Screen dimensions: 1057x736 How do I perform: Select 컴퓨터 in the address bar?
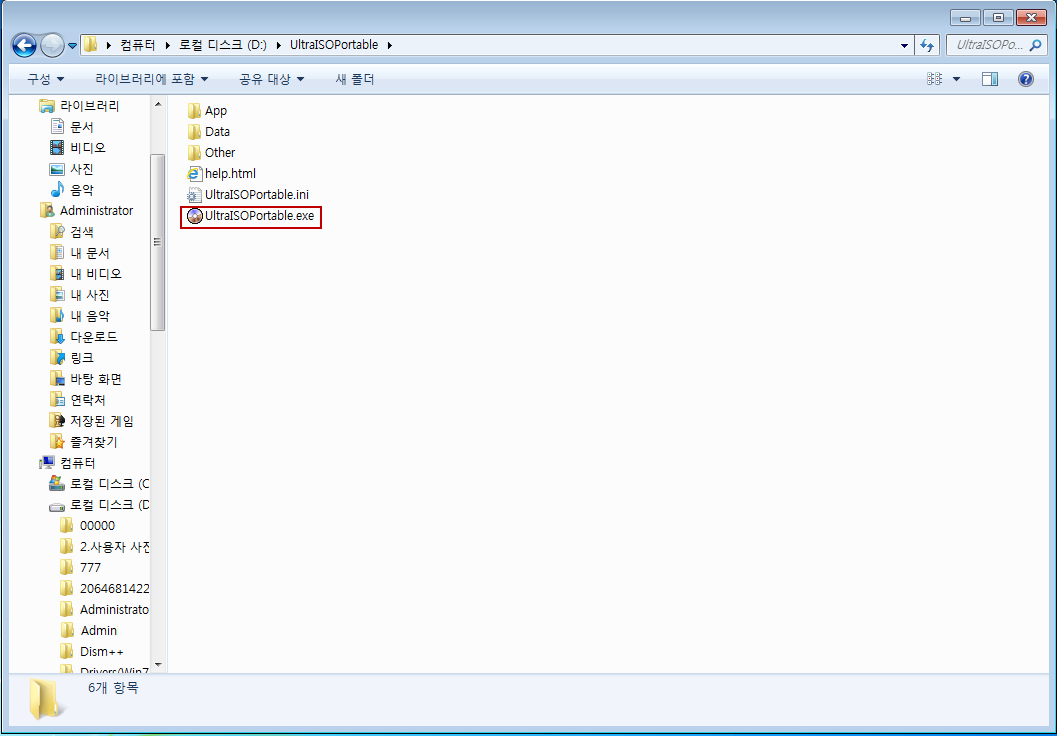pyautogui.click(x=138, y=45)
